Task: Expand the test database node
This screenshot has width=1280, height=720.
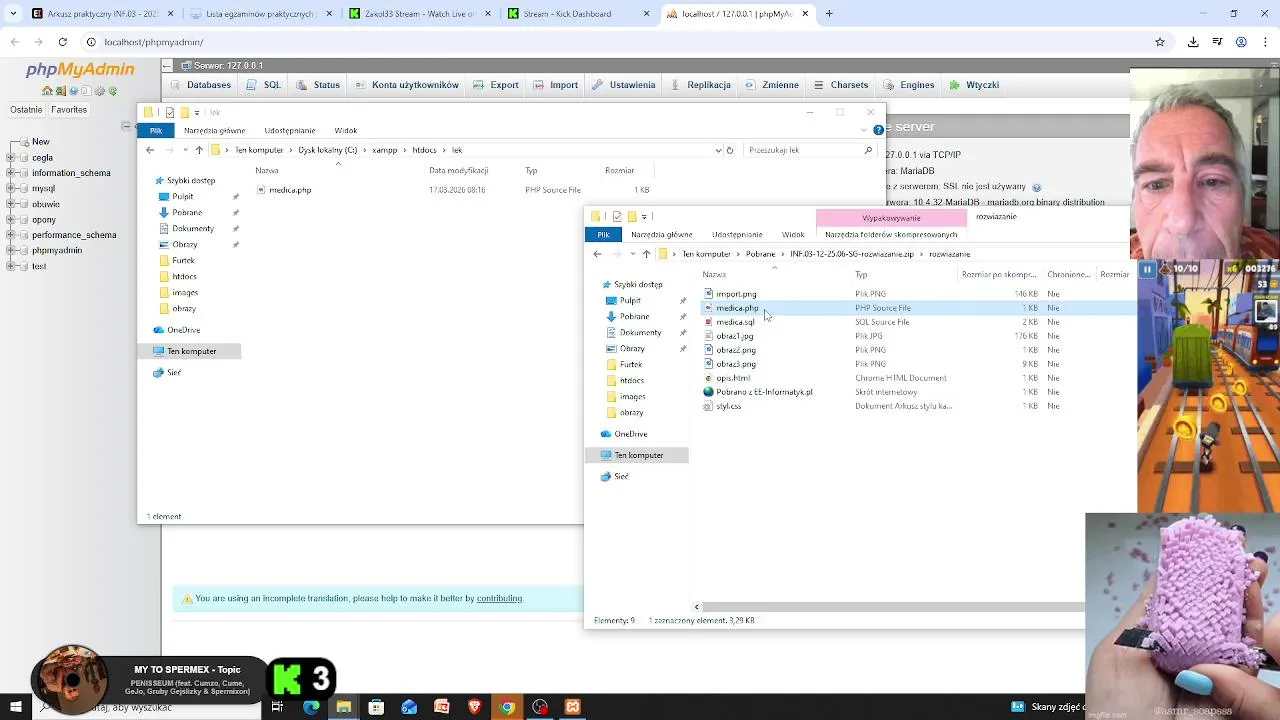Action: [11, 266]
